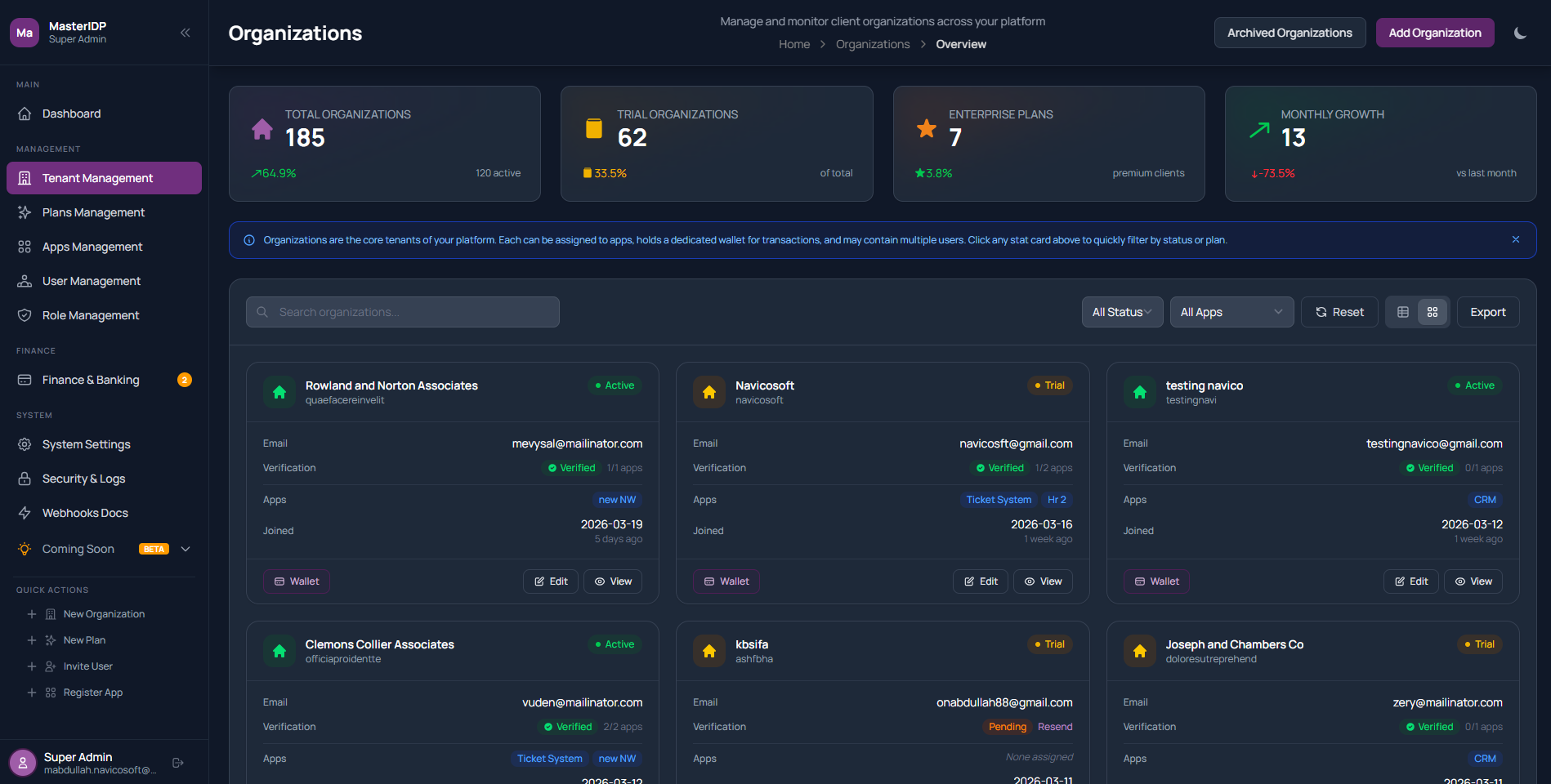Edit the testing navico organization
This screenshot has width=1551, height=784.
[x=1411, y=581]
